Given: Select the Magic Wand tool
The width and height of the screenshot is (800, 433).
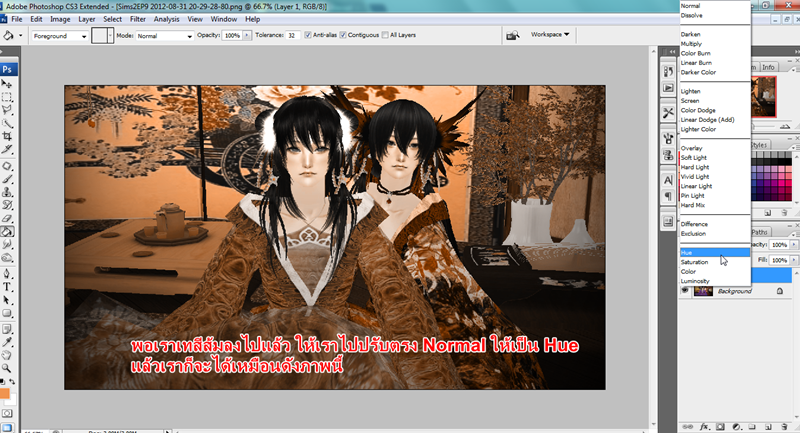Looking at the screenshot, I should 7,123.
